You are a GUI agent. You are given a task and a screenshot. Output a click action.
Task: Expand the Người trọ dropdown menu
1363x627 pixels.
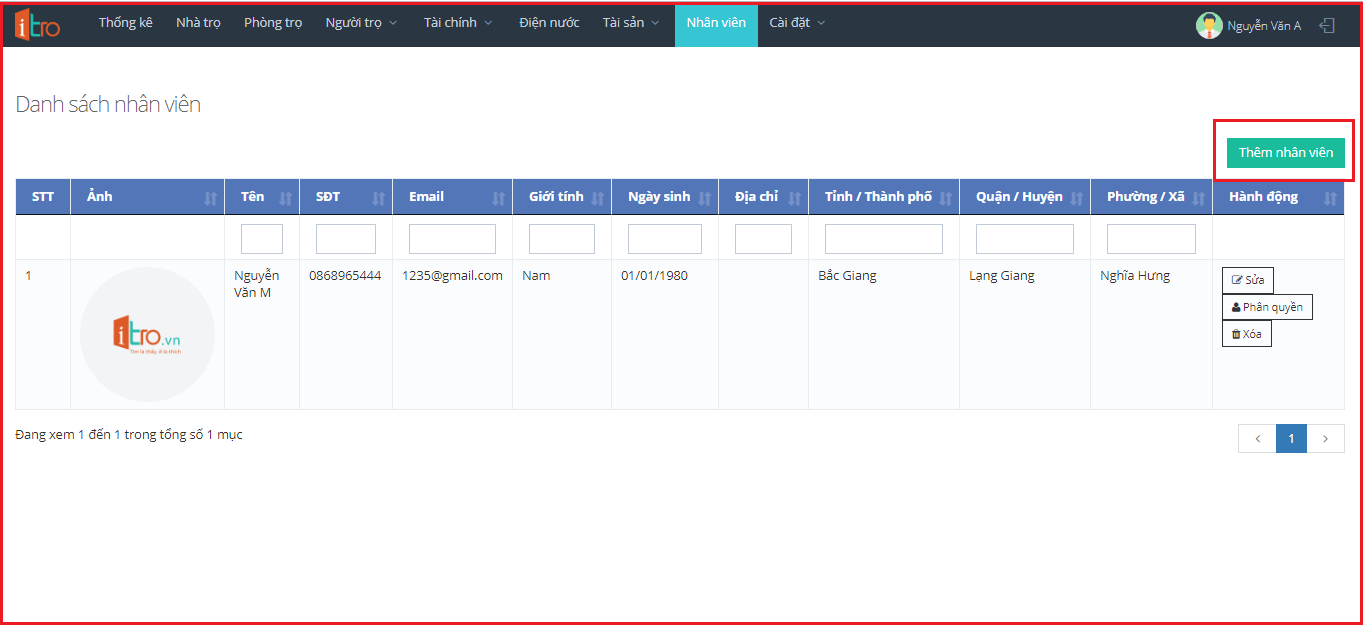coord(361,23)
